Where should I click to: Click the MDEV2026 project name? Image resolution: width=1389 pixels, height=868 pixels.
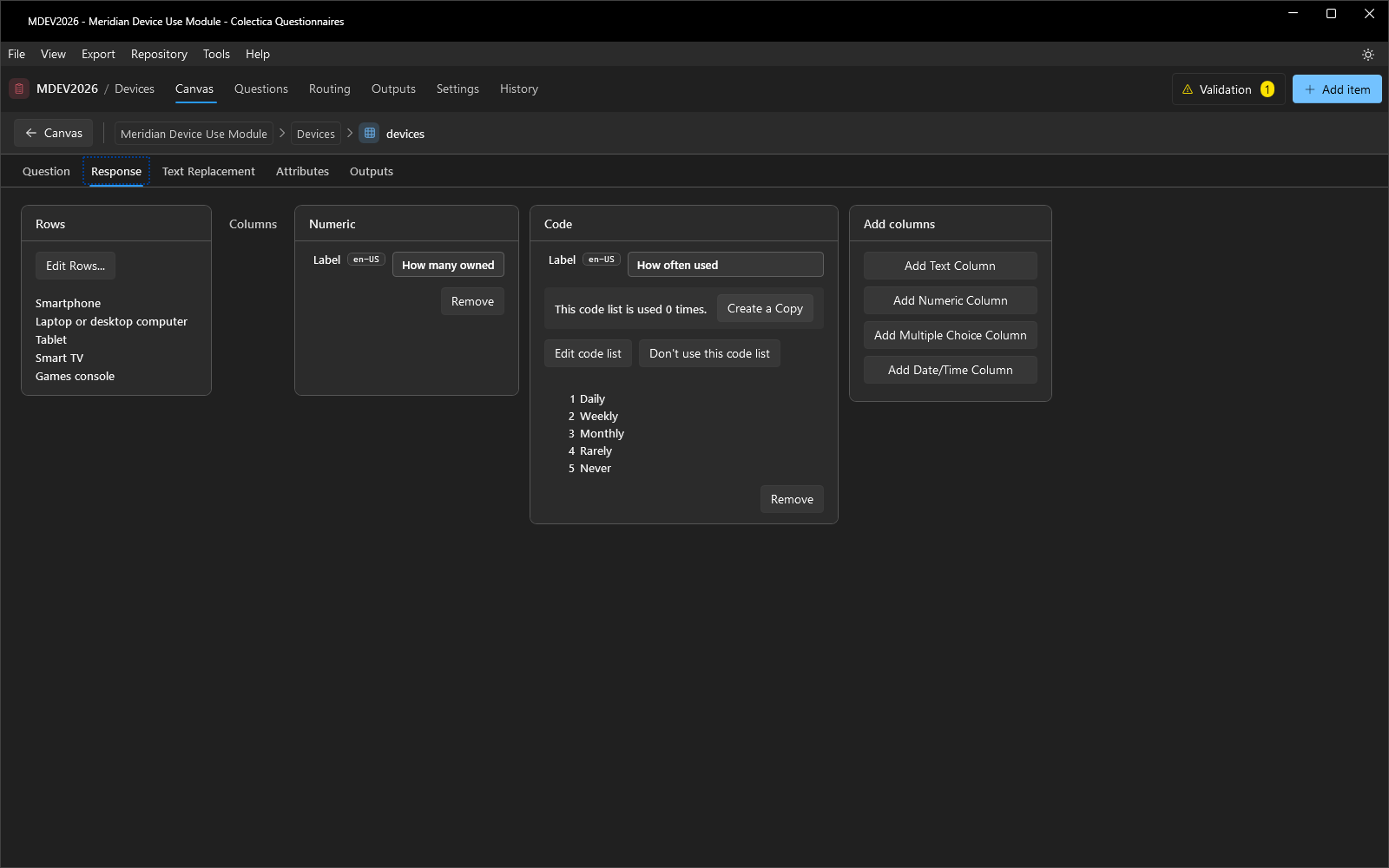point(67,89)
